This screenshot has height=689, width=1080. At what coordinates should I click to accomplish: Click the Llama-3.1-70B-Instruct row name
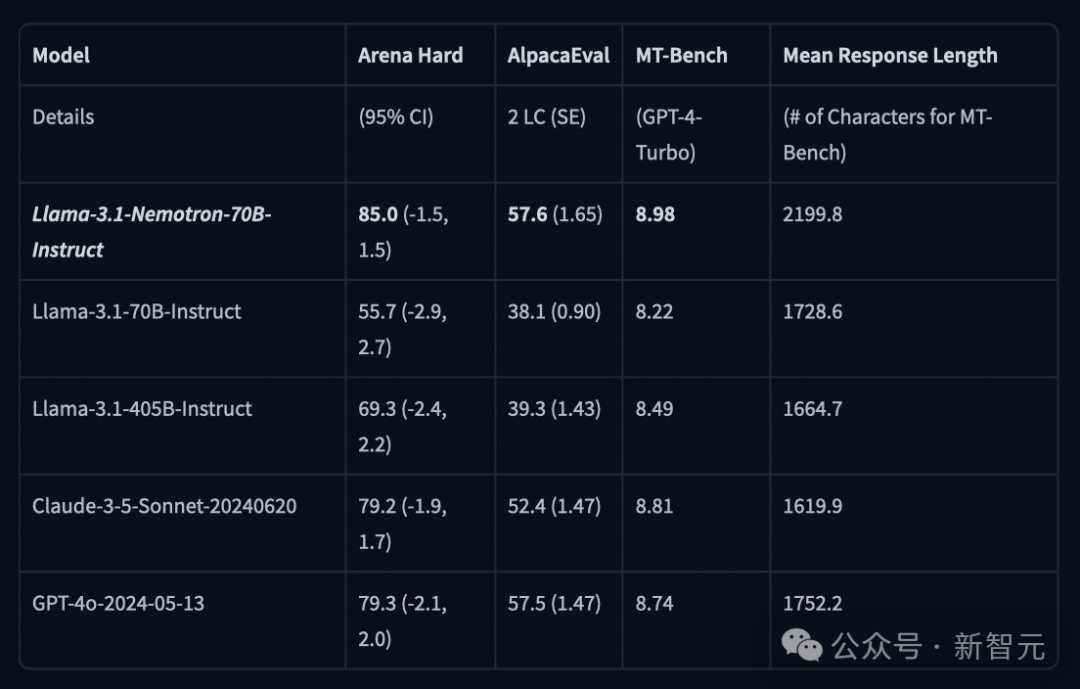(x=137, y=311)
